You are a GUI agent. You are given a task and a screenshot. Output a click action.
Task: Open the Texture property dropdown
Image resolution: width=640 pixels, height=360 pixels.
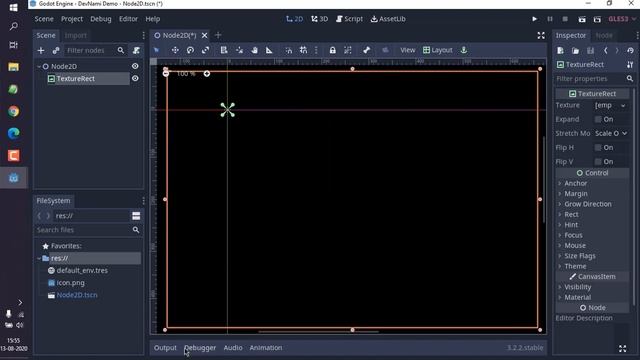pos(610,105)
